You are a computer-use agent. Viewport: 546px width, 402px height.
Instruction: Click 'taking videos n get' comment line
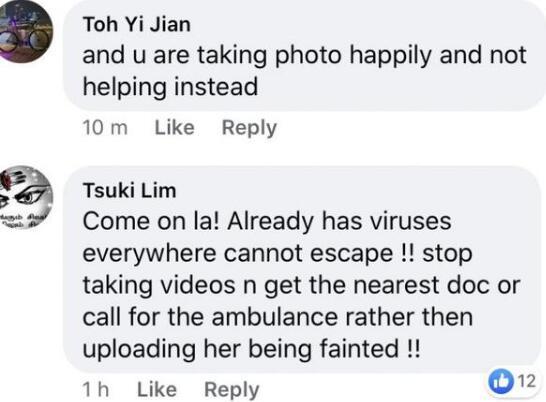click(x=192, y=285)
